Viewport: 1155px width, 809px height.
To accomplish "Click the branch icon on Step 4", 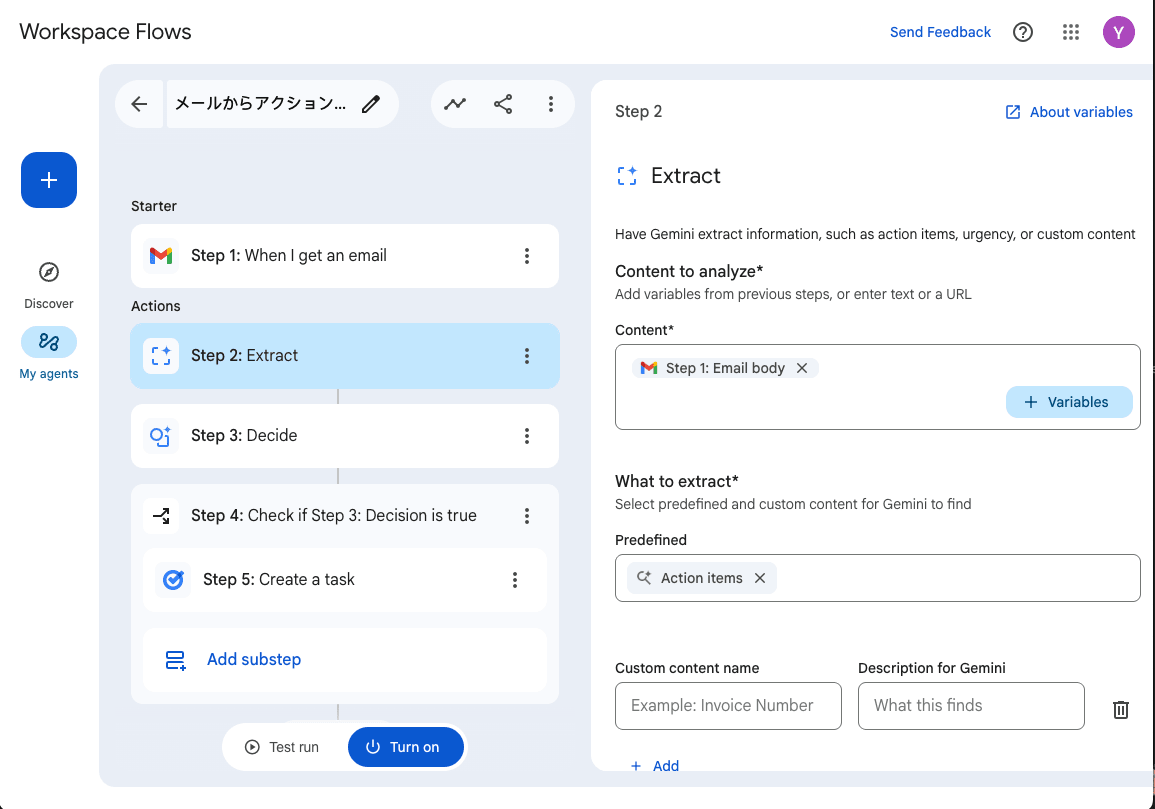I will (161, 516).
